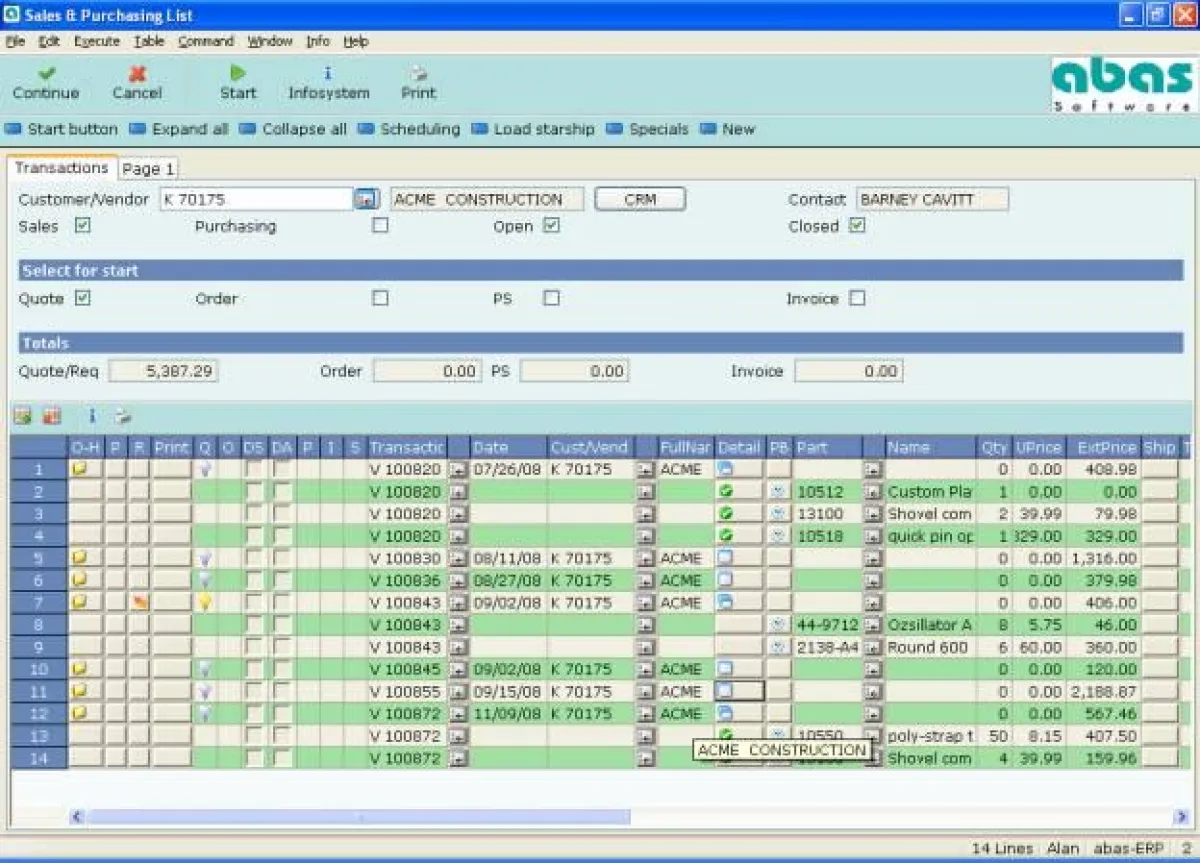Click the lit yellow lightbulb in row 7
The width and height of the screenshot is (1200, 863).
[x=205, y=602]
